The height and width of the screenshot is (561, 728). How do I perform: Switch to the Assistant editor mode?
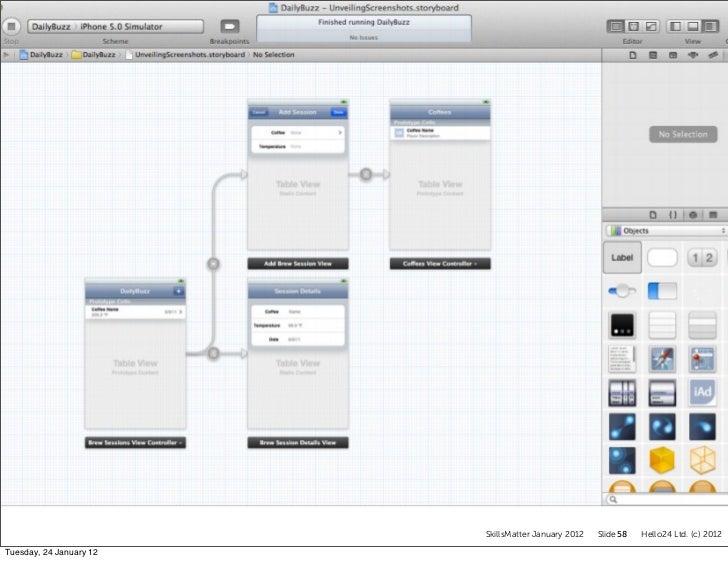[x=633, y=26]
